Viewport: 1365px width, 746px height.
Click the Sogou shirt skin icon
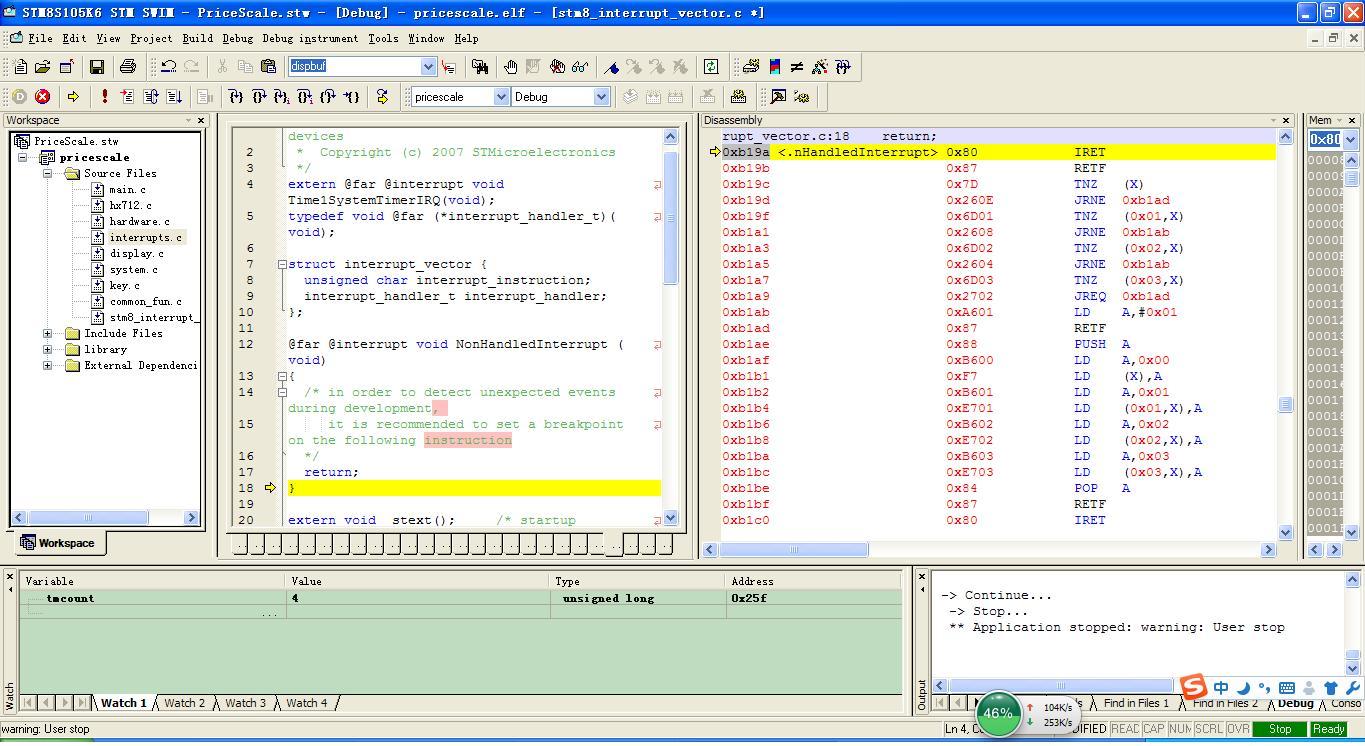pos(1331,688)
